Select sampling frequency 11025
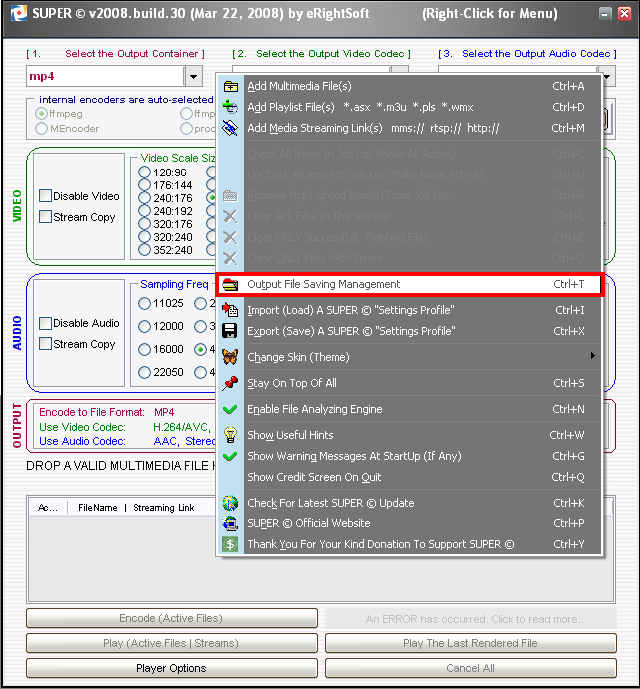Screen dimensions: 640x689 [145, 303]
